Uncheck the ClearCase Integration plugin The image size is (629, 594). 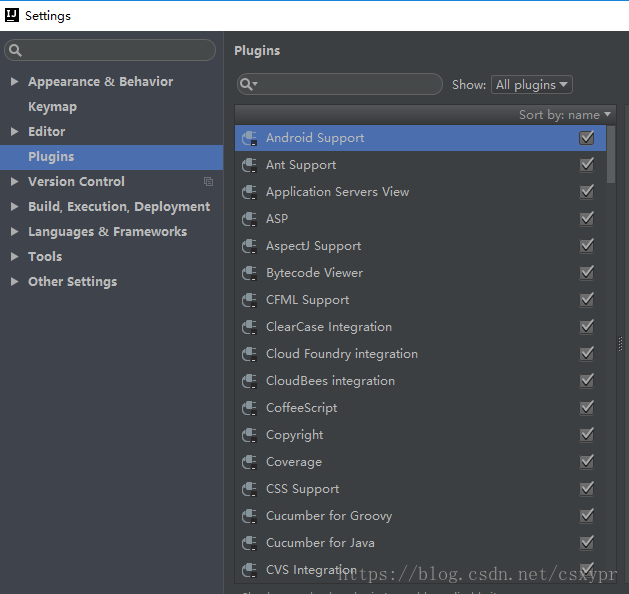(586, 327)
